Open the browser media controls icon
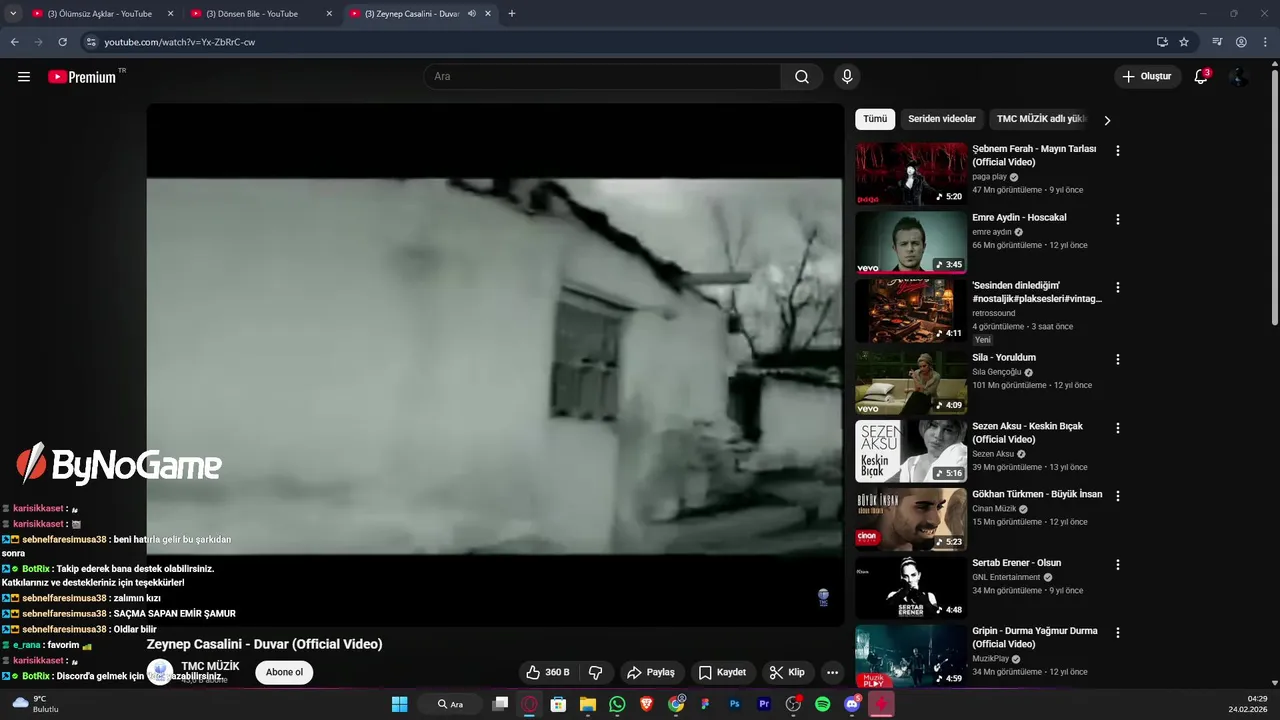The width and height of the screenshot is (1280, 720). point(1217,42)
